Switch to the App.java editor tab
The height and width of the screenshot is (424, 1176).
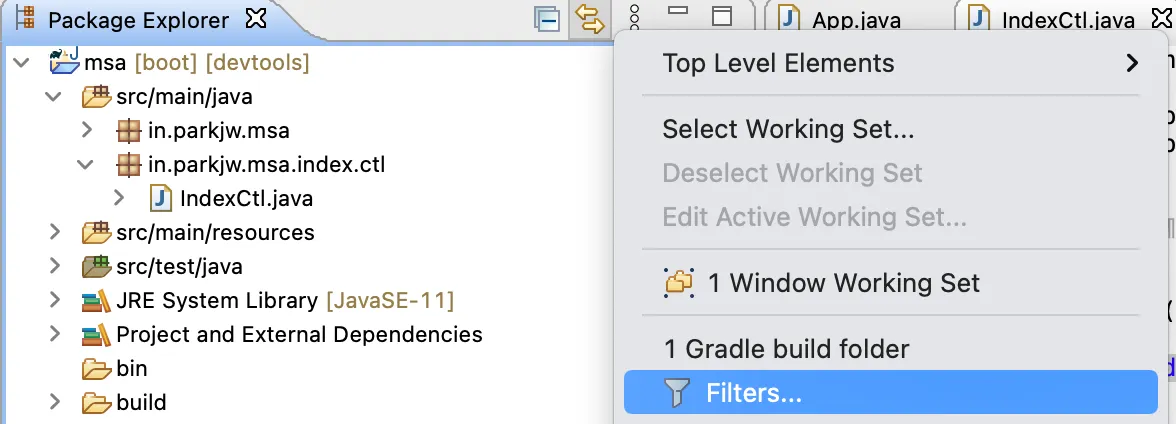(x=856, y=20)
